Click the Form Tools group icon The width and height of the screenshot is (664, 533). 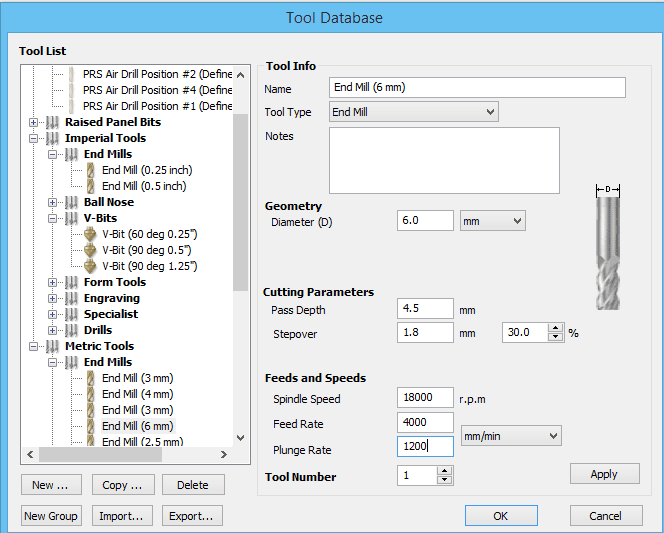coord(71,282)
